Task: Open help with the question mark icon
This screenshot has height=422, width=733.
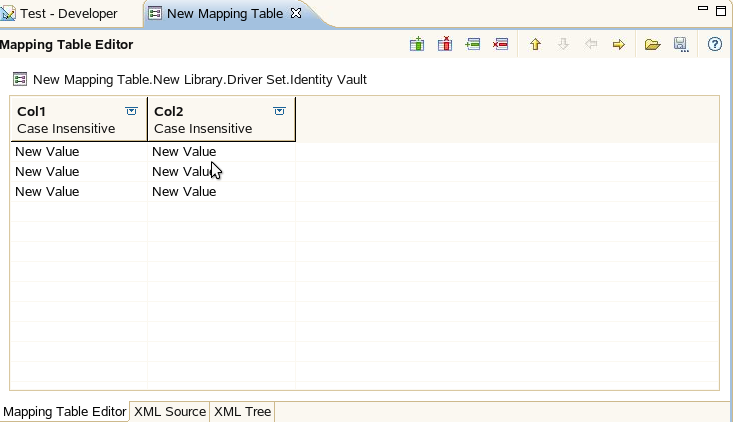Action: coord(715,44)
